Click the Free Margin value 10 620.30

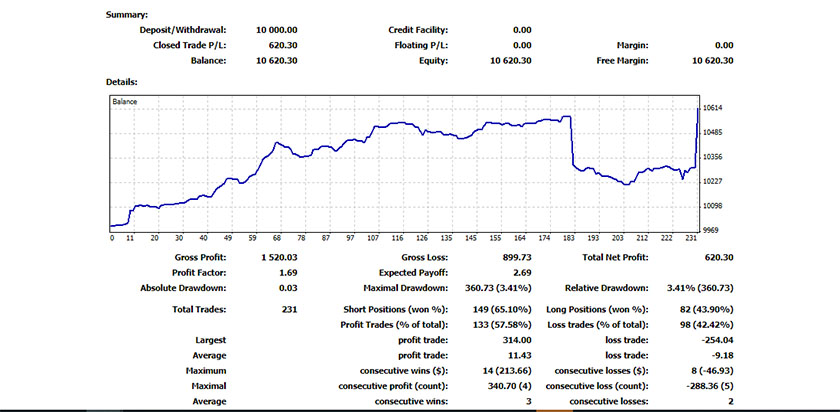click(712, 60)
